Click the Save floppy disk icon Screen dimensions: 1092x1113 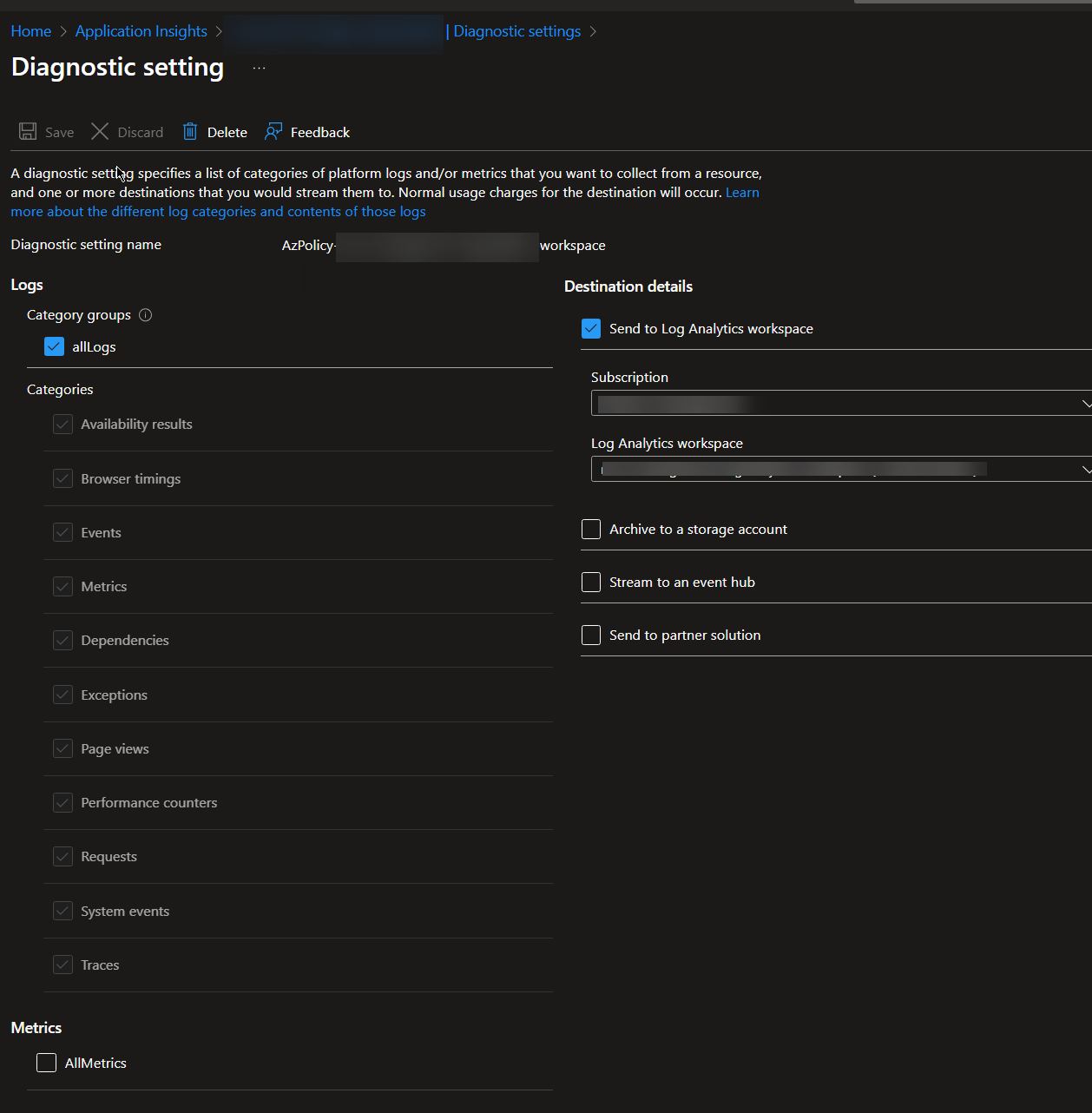28,132
